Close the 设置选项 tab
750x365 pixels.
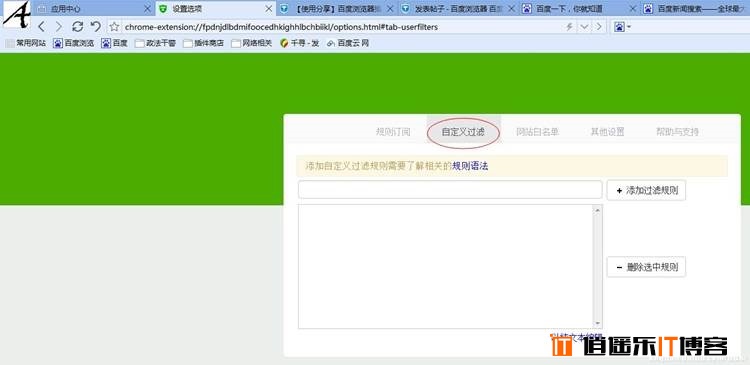(268, 9)
